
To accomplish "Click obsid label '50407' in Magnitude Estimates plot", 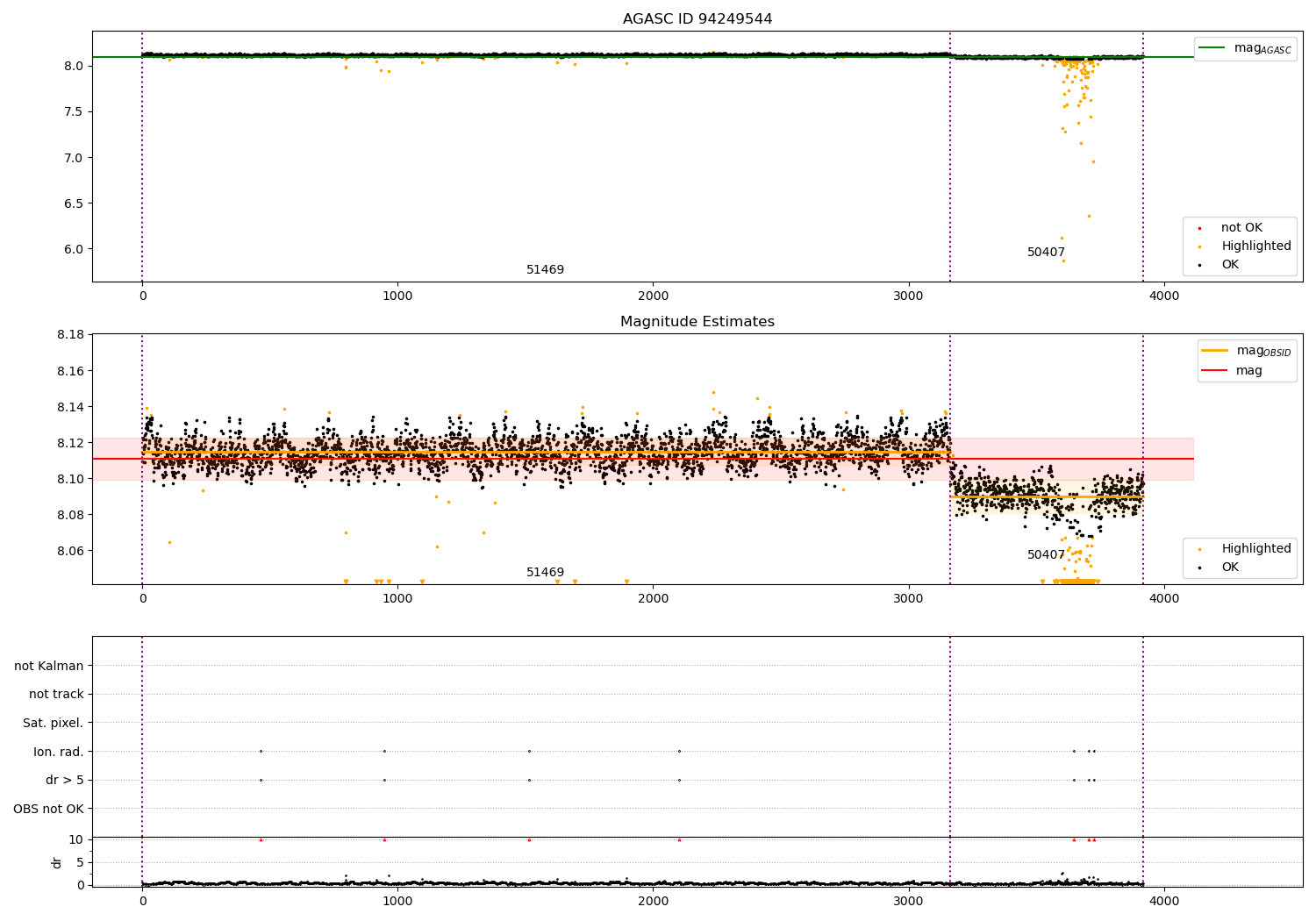I will pyautogui.click(x=1046, y=555).
